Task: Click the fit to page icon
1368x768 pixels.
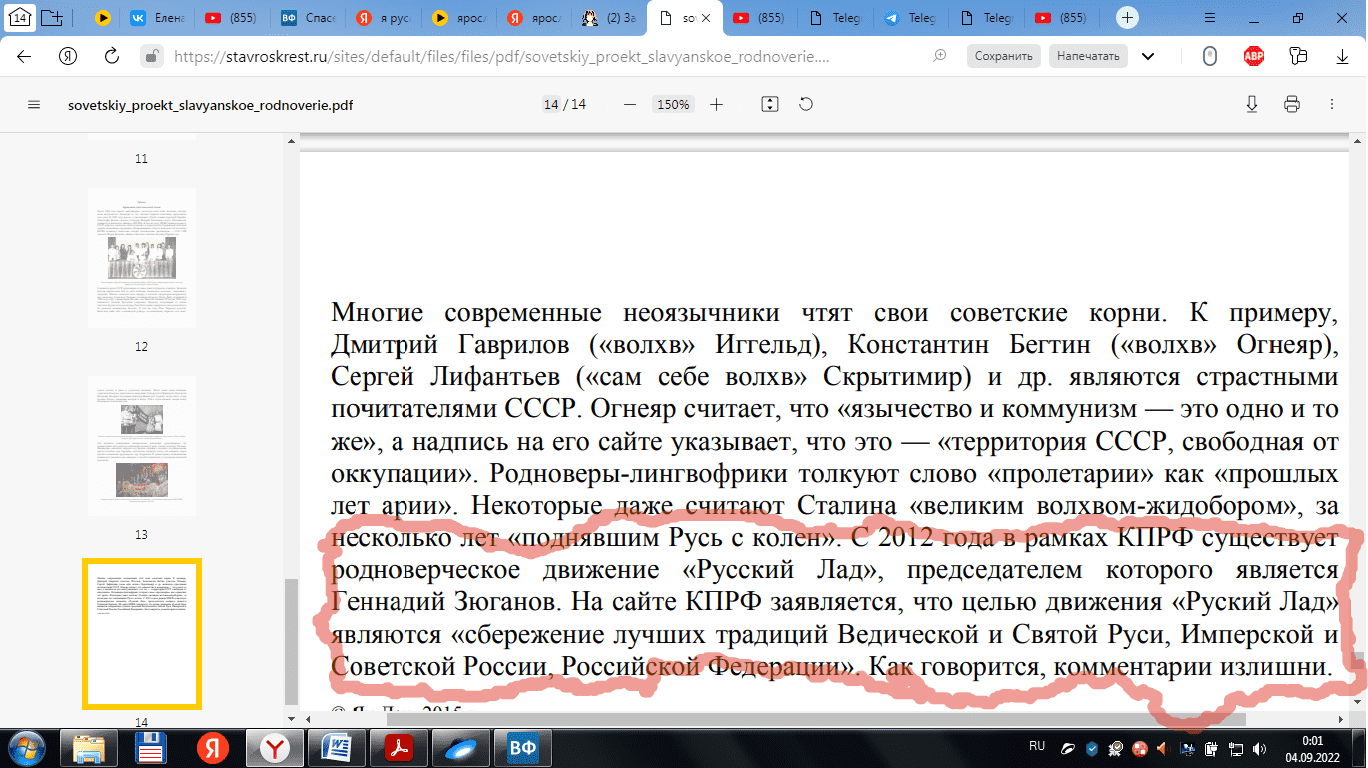Action: (x=769, y=105)
